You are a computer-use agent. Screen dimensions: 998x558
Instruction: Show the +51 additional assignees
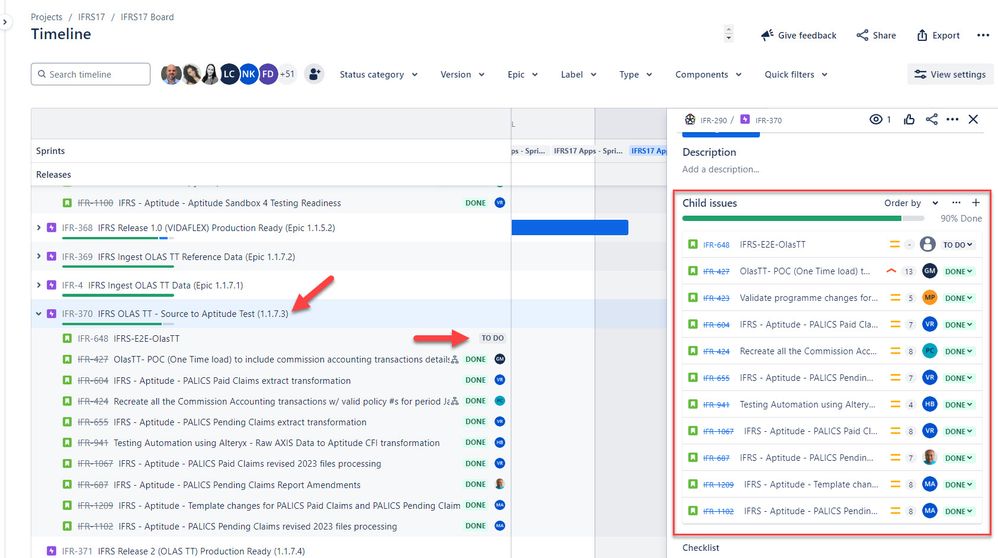point(288,74)
